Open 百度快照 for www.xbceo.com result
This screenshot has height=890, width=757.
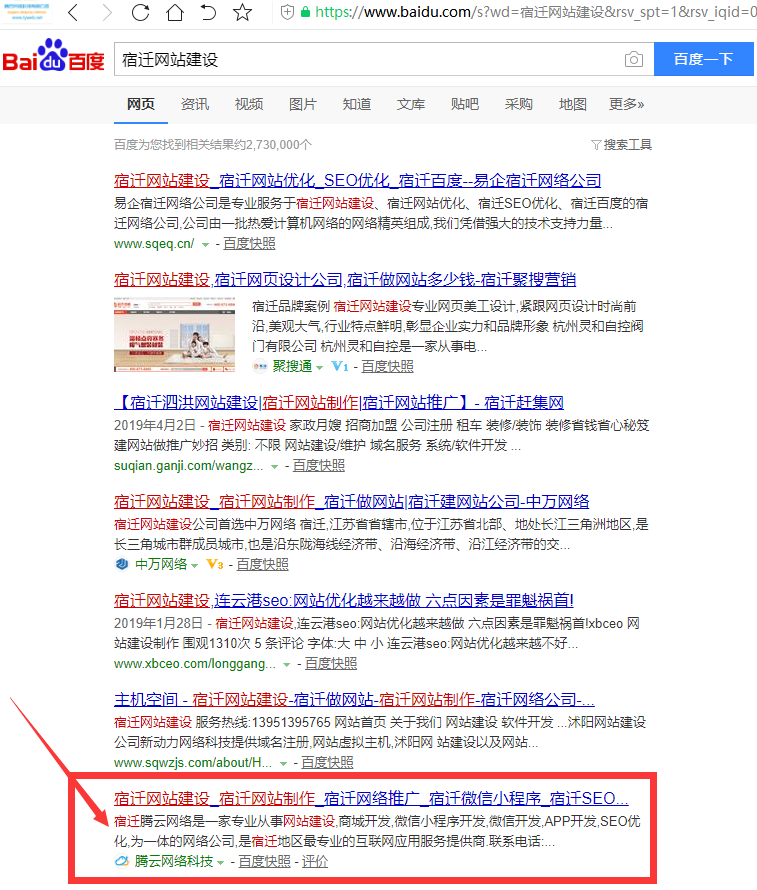[x=331, y=664]
